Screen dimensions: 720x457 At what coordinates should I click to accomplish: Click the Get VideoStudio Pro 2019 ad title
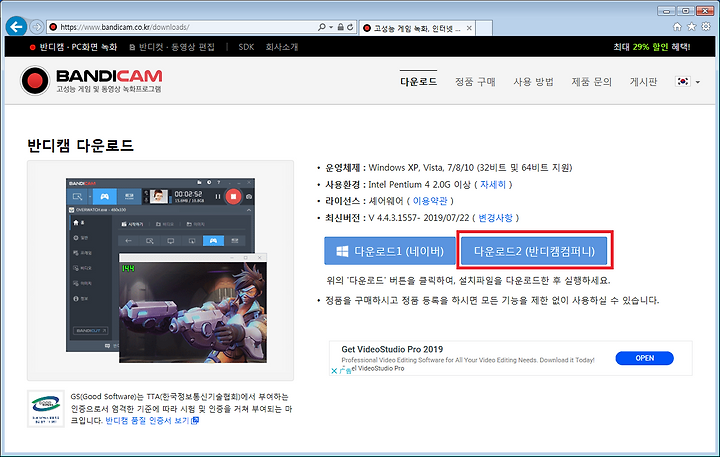pyautogui.click(x=392, y=349)
